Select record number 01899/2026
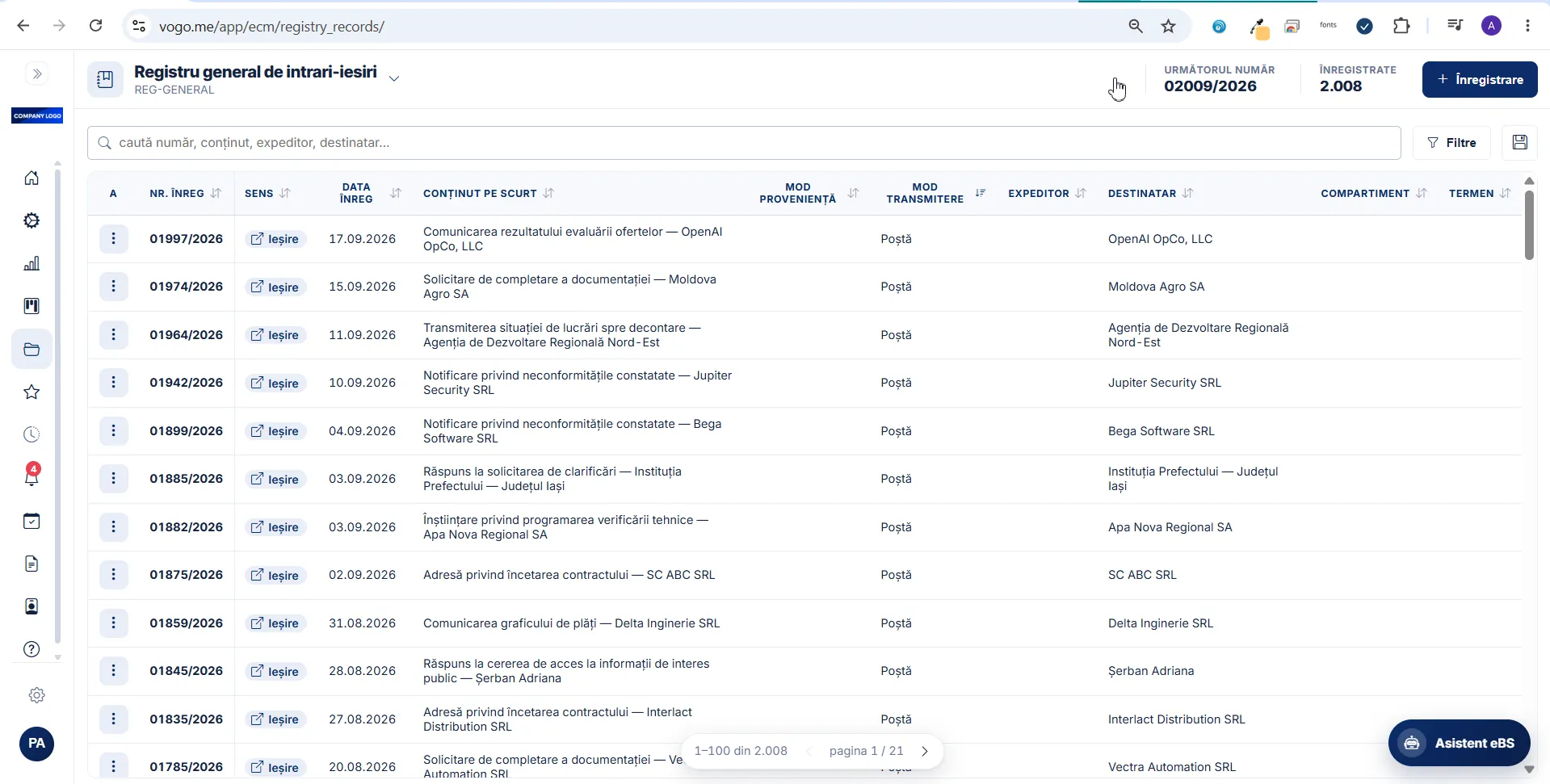This screenshot has height=784, width=1550. (186, 431)
